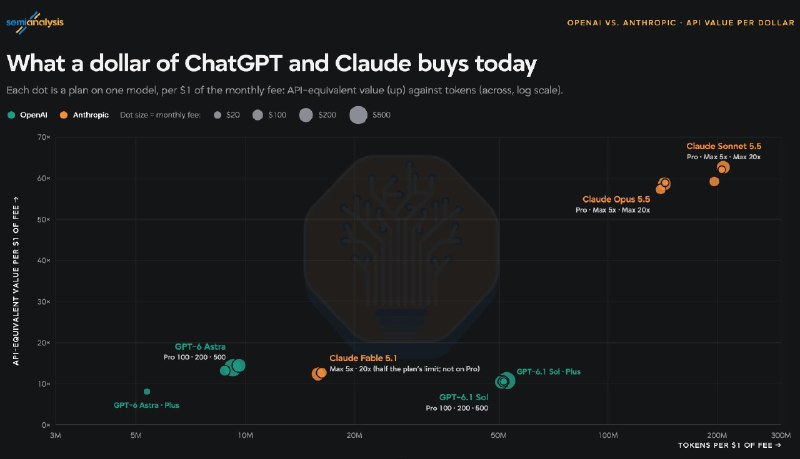Viewport: 800px width, 459px height.
Task: Click the GPT-6 Astra label text
Action: click(x=200, y=347)
